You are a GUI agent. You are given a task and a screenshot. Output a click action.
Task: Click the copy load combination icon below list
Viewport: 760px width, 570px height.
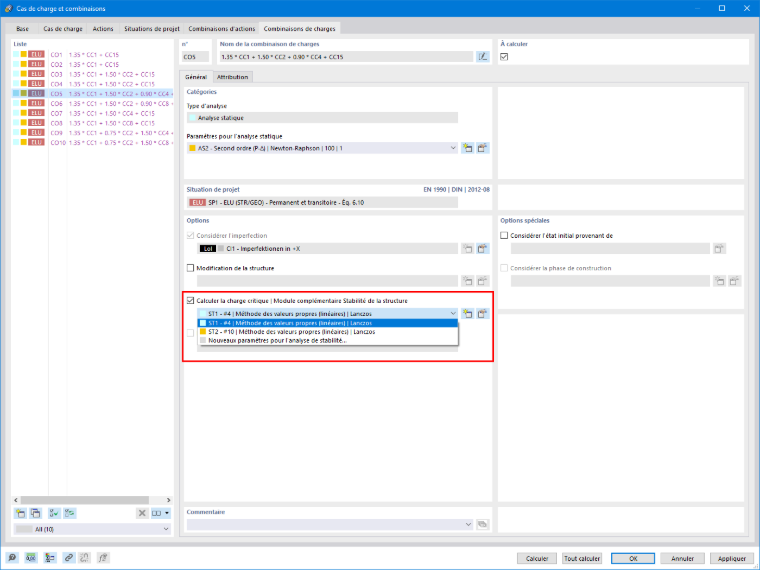click(x=35, y=513)
